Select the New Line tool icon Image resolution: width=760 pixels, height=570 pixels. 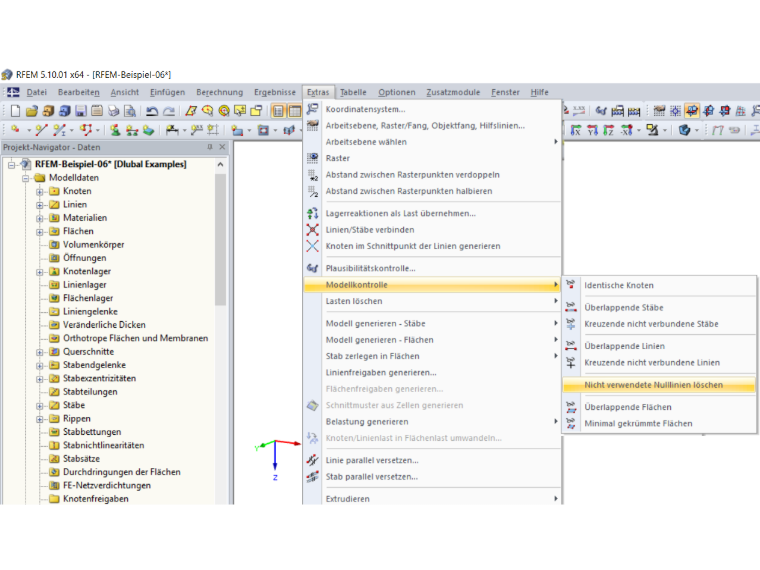click(x=42, y=130)
